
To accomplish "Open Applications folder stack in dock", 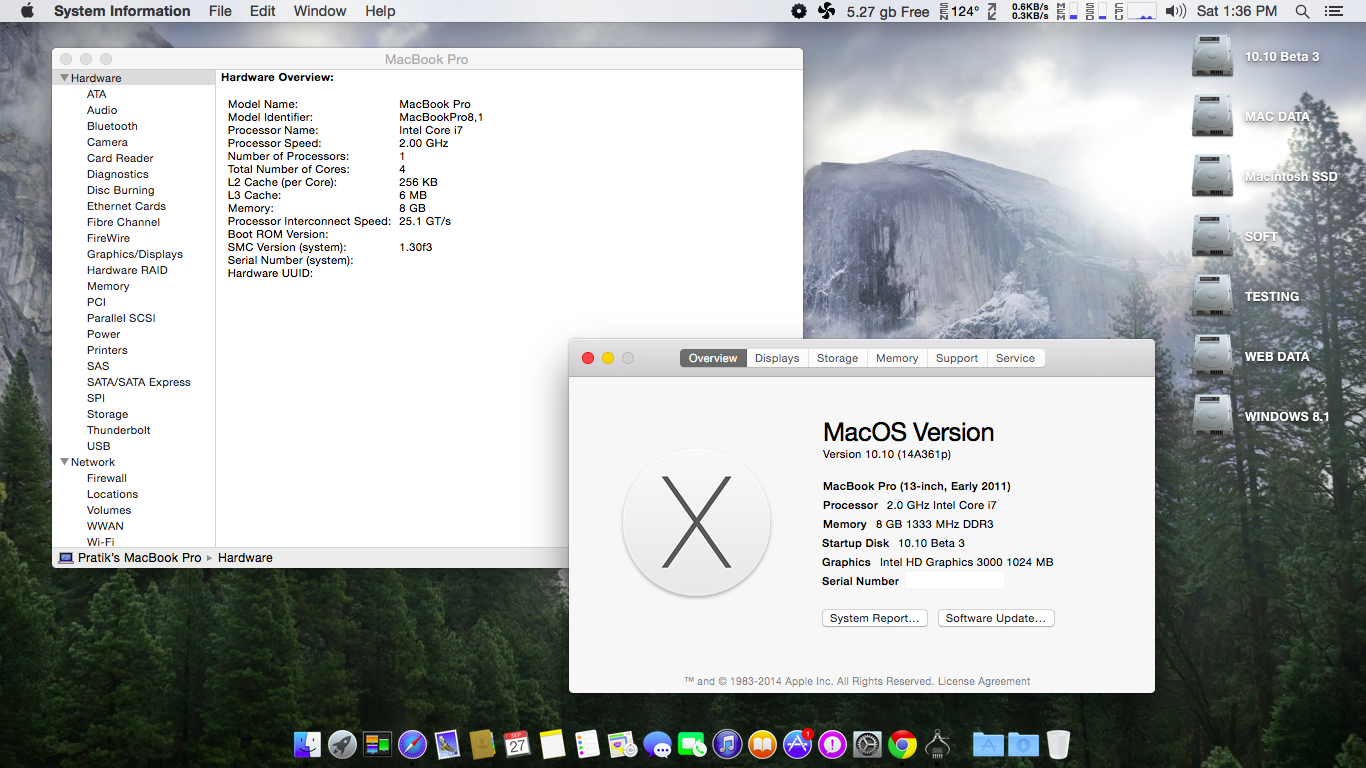I will tap(988, 744).
